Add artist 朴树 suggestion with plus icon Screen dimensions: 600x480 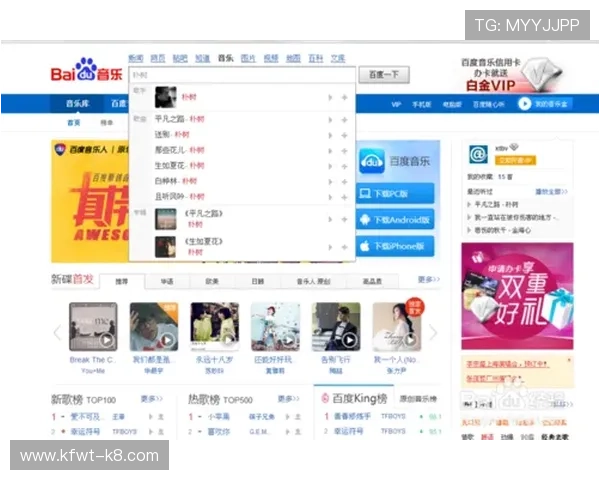coord(344,98)
